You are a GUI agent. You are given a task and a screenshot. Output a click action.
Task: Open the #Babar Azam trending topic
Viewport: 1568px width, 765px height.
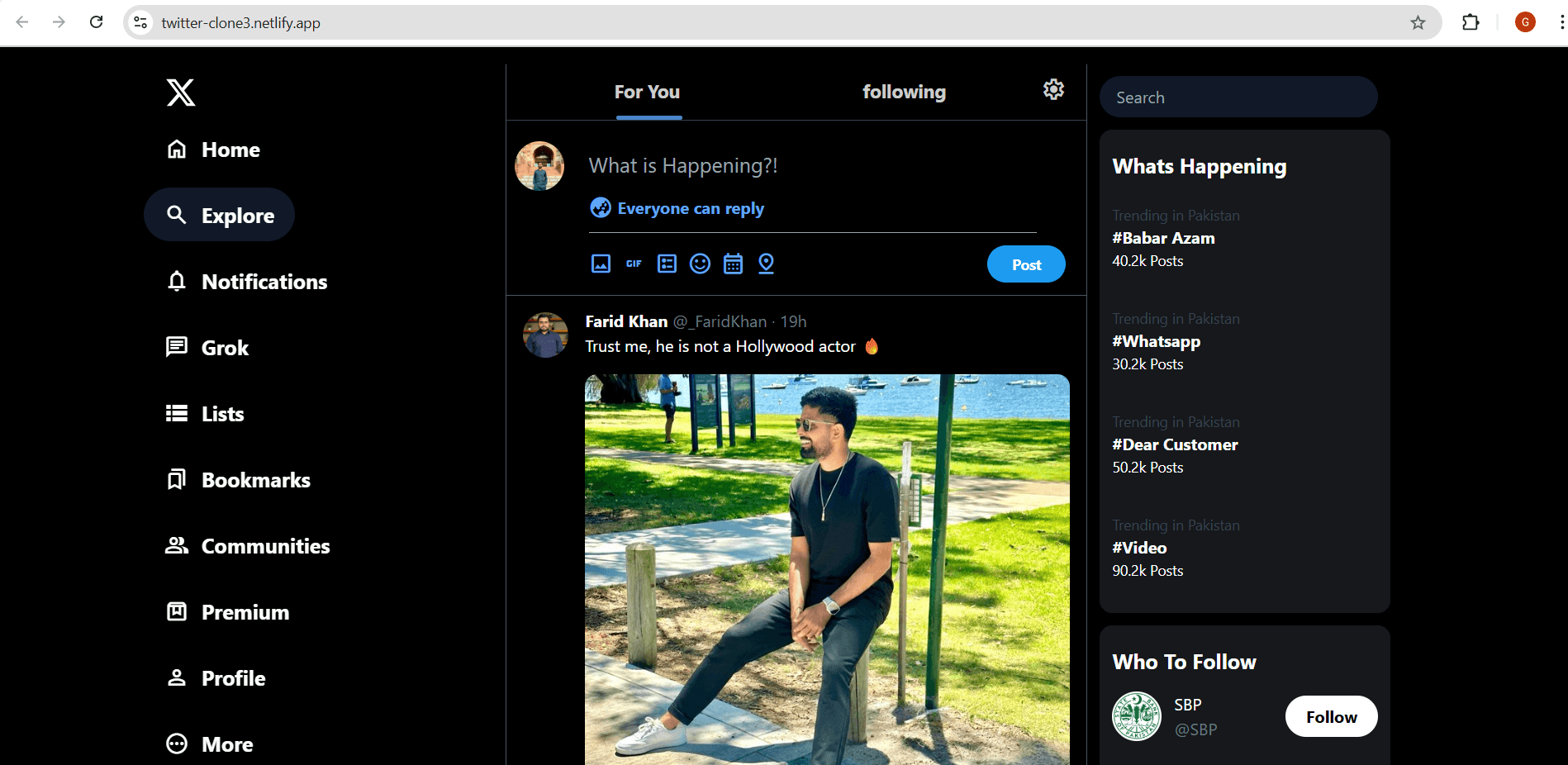point(1163,238)
